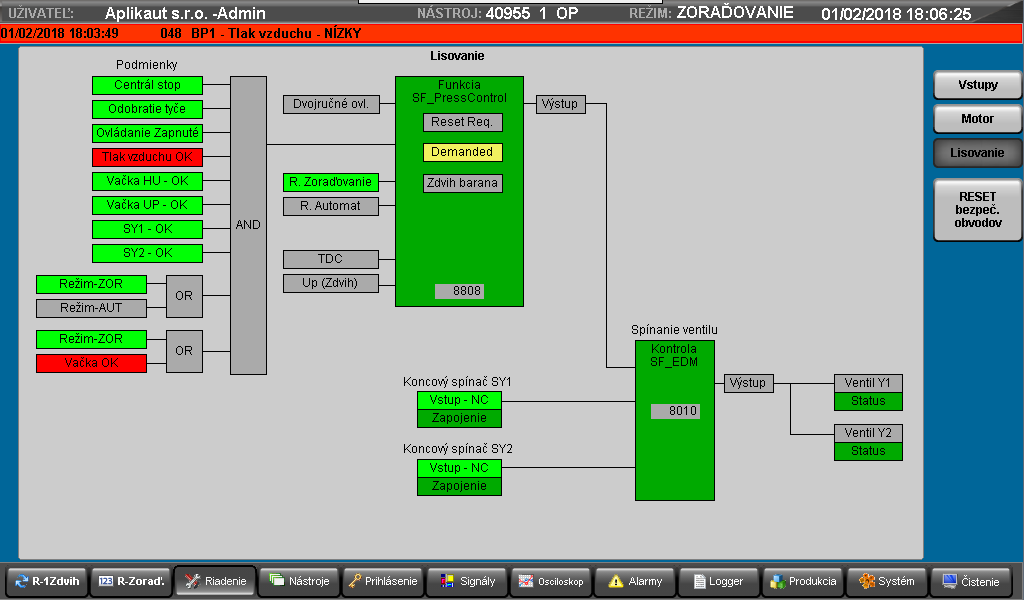Click Reset Req. in SF_PressControl
1024x600 pixels.
coord(462,122)
